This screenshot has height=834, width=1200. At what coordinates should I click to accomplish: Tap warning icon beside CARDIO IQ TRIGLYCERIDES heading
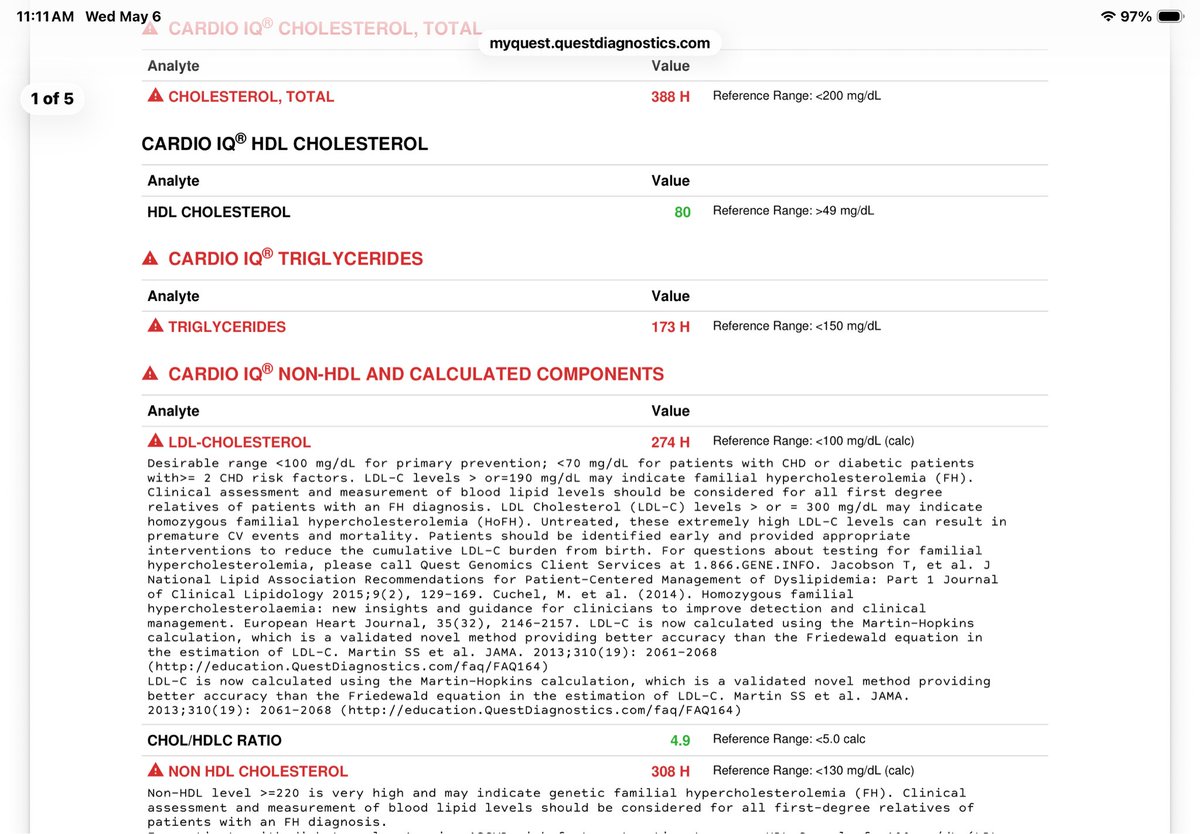(150, 259)
